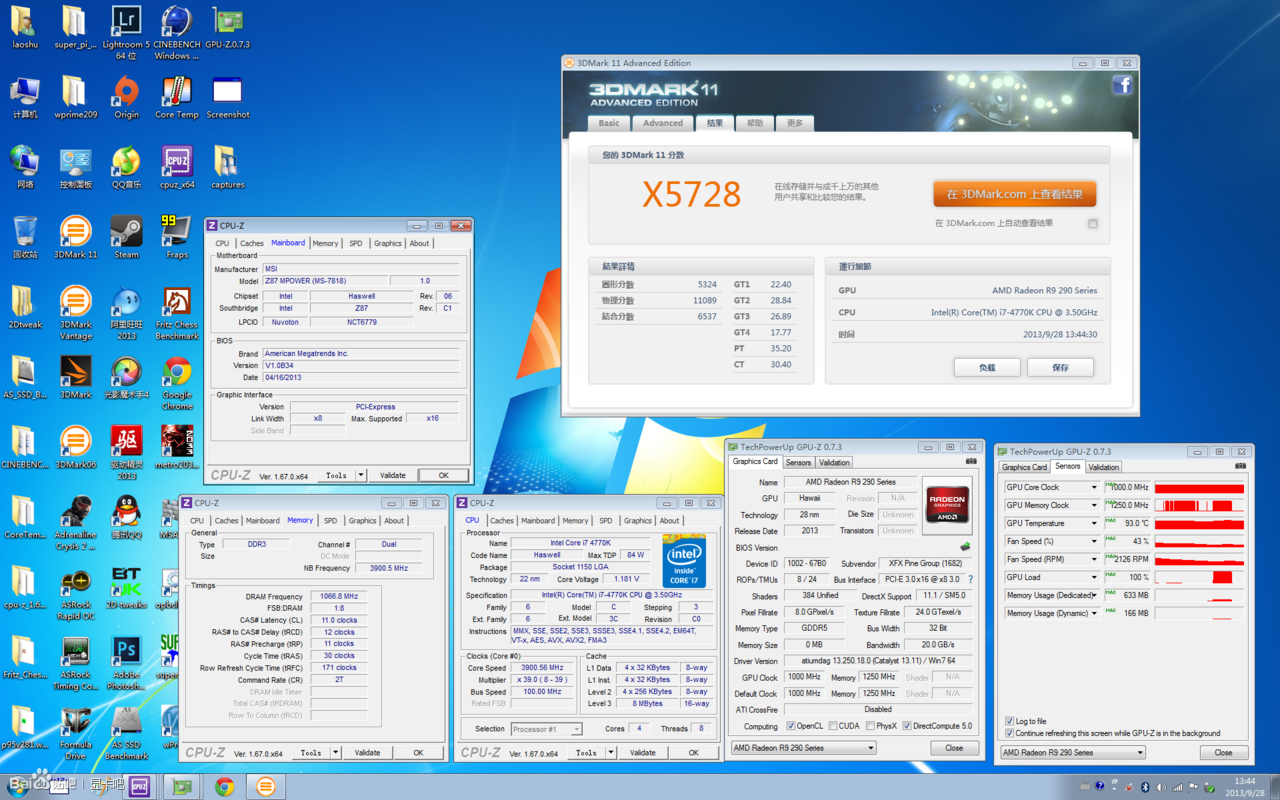Open the Memory Usage (Dedicated) dropdown
1280x800 pixels.
[1093, 596]
